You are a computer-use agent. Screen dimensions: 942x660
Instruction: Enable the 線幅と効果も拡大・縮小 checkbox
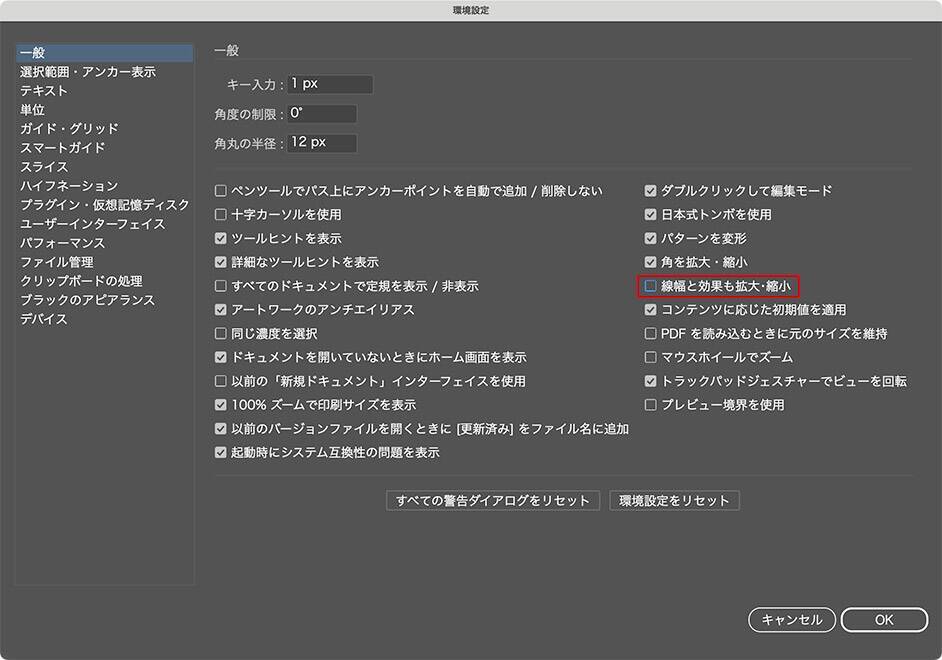pos(651,286)
